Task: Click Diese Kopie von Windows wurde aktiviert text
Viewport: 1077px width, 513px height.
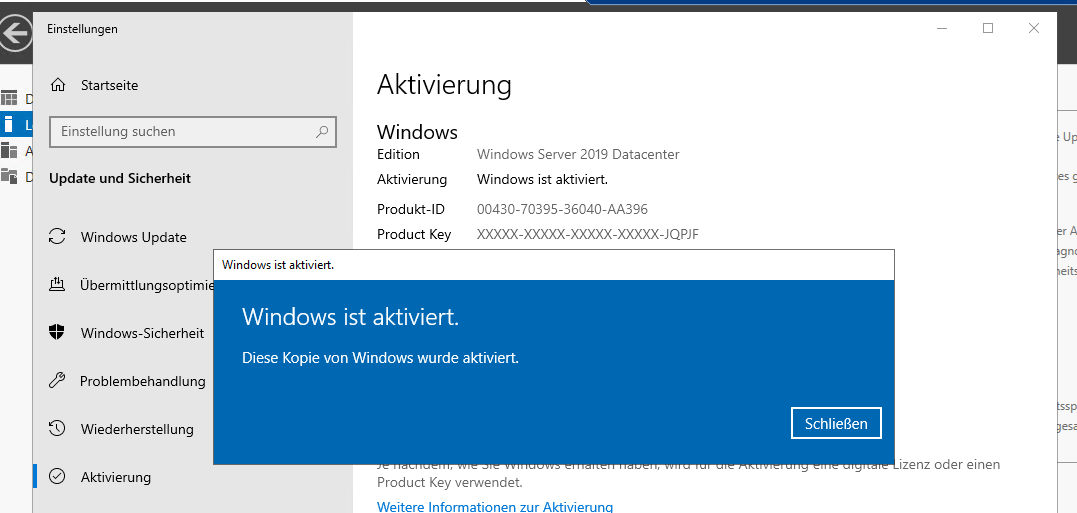Action: click(x=380, y=358)
